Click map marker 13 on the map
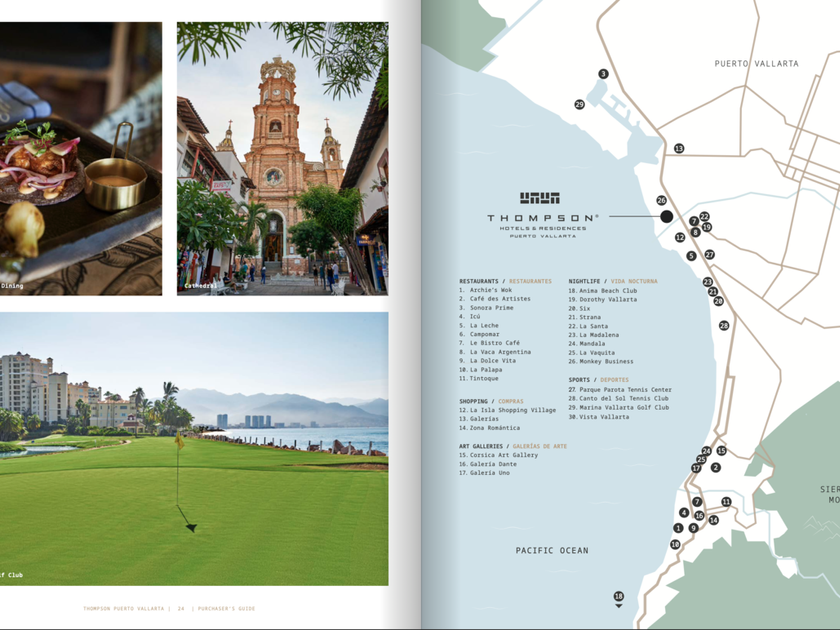 [x=679, y=148]
